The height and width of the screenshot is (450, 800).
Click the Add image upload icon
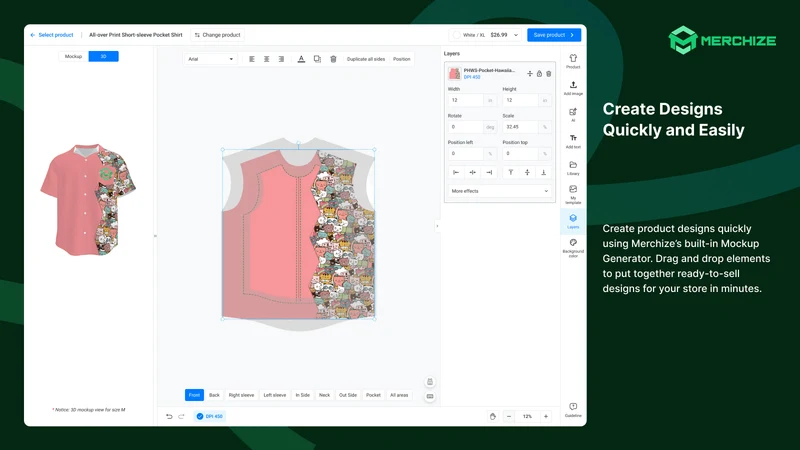573,88
